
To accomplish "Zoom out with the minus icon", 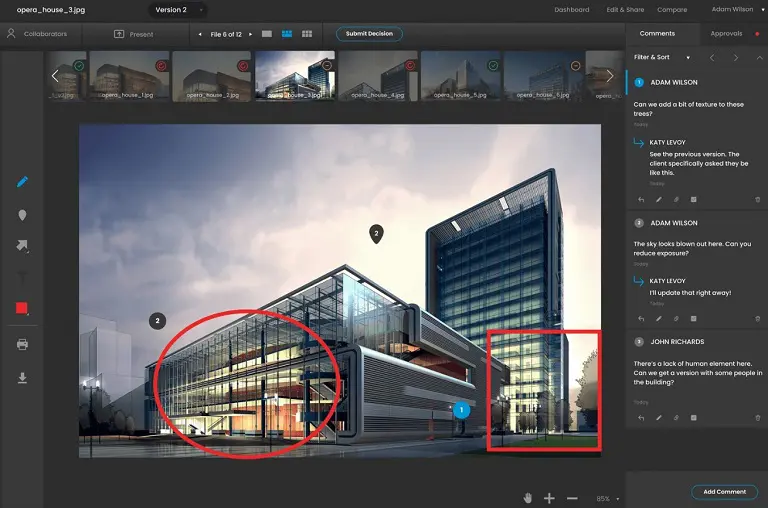I will coord(572,497).
